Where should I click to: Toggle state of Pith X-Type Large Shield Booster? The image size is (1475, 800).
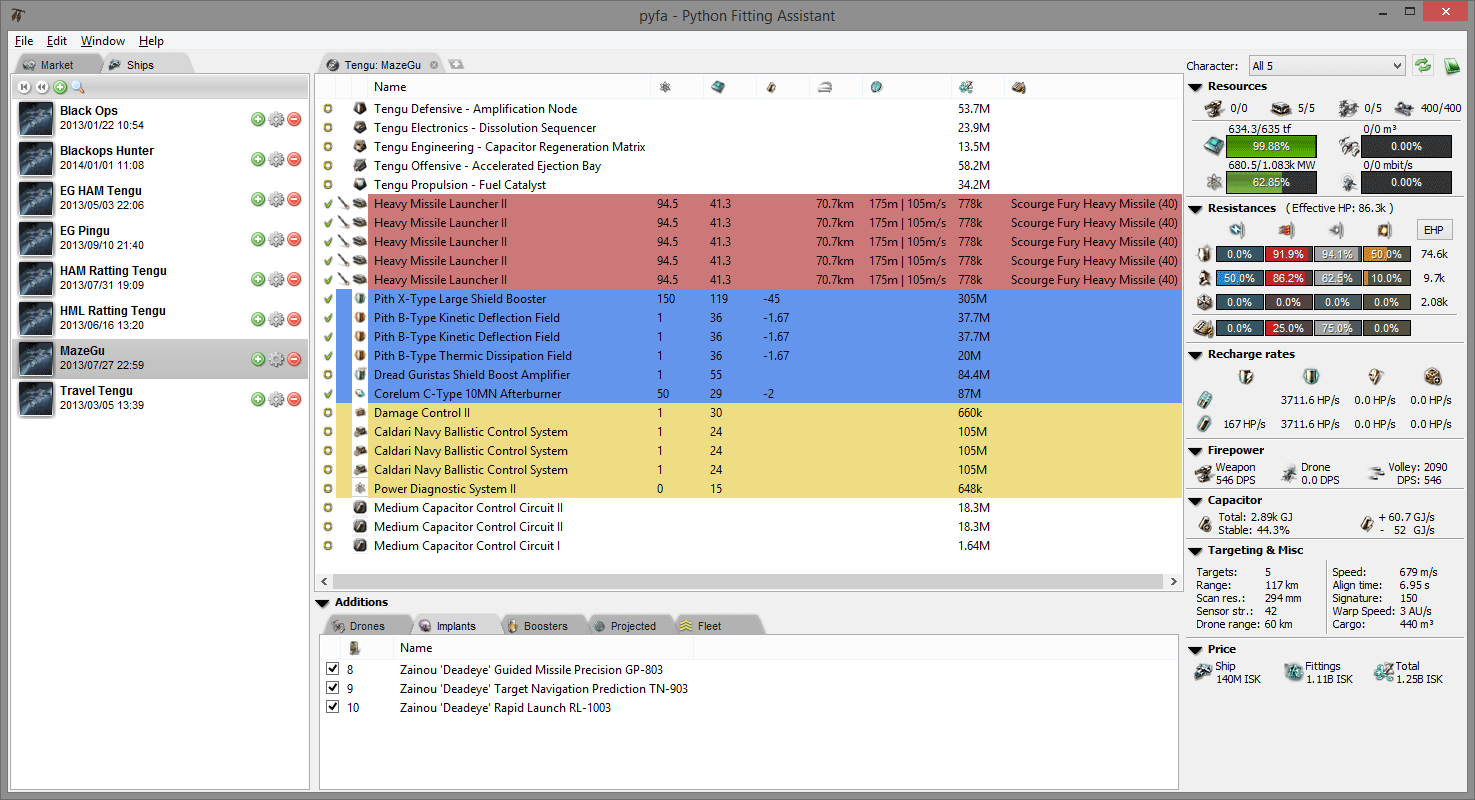(328, 299)
